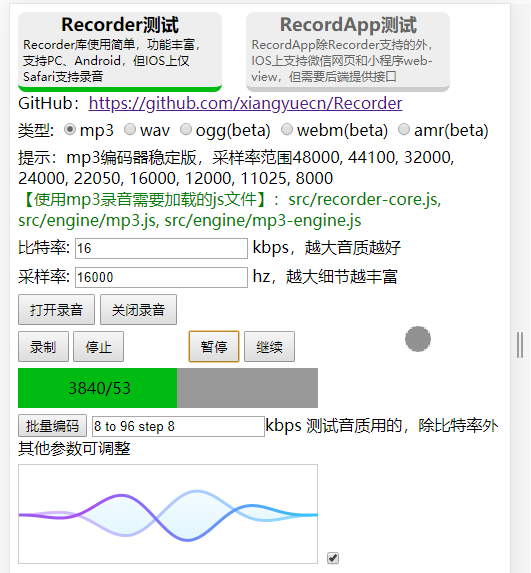Click the 关闭录音 button
Screen dimensions: 531x573
point(139,310)
